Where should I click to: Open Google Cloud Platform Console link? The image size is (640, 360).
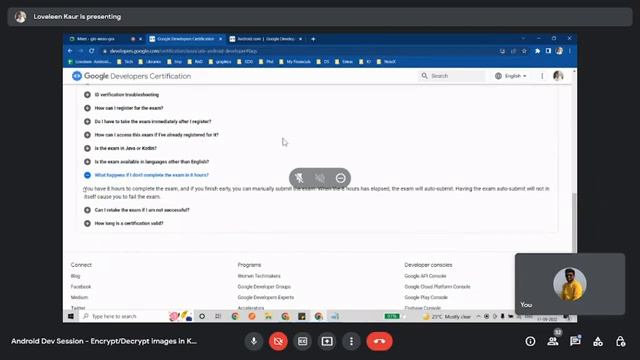(x=437, y=287)
